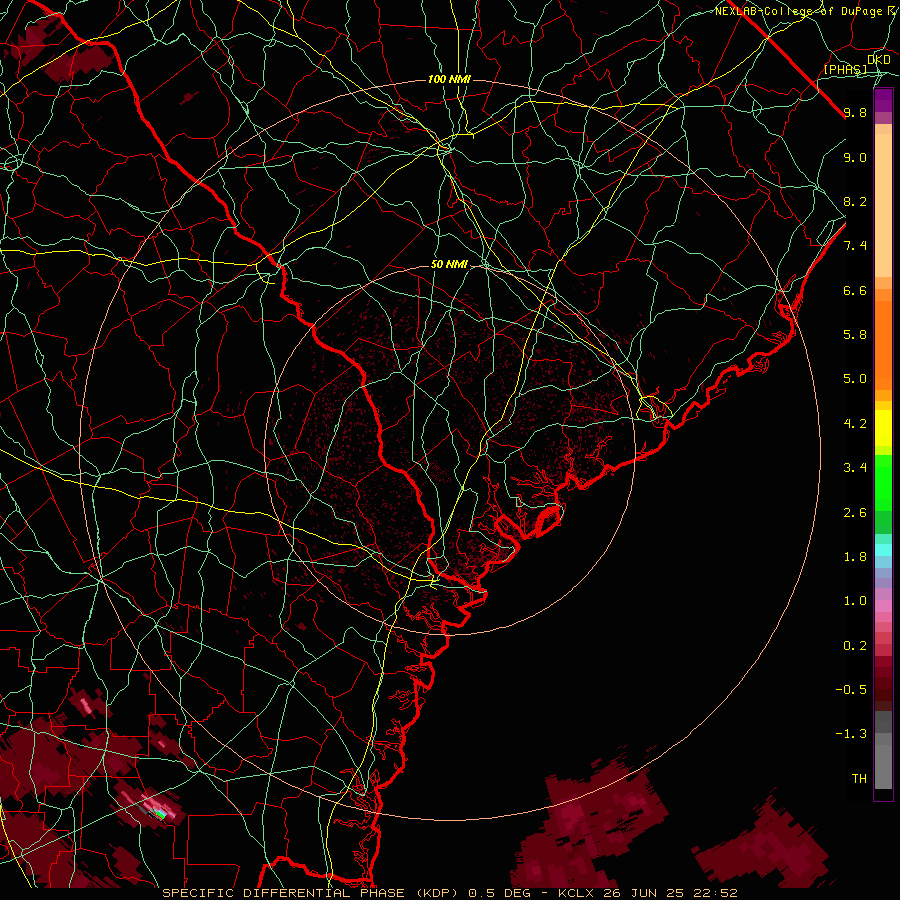Image resolution: width=900 pixels, height=900 pixels.
Task: Click the 1.0 value on the color scale
Action: point(855,601)
